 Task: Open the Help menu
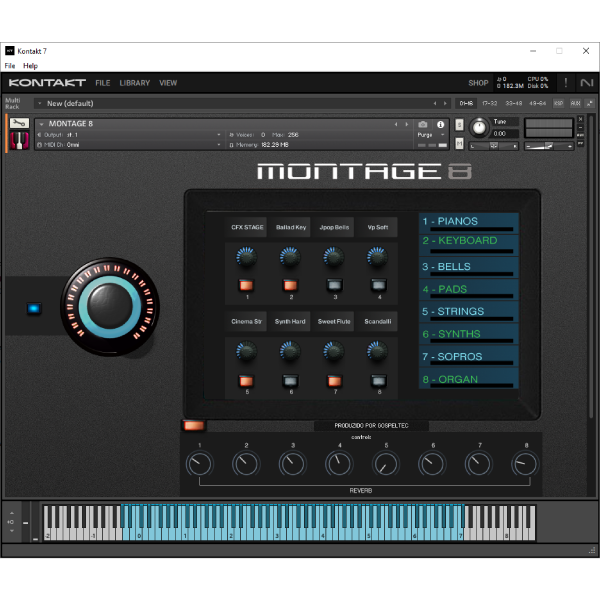tap(30, 66)
